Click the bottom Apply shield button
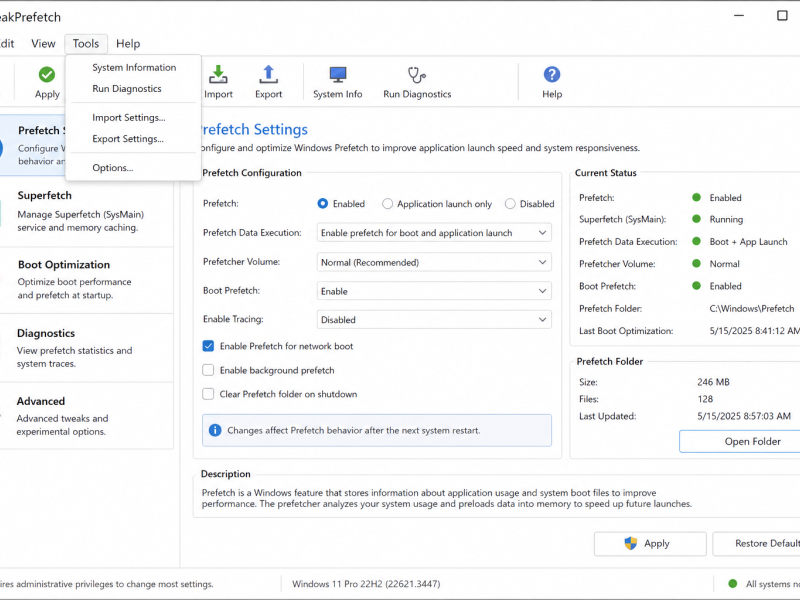Viewport: 800px width, 600px height. click(650, 544)
